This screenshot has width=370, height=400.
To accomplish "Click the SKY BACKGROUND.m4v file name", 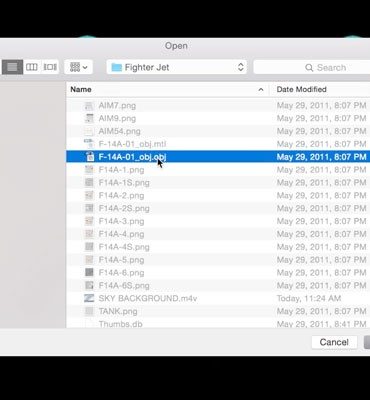I will [148, 298].
